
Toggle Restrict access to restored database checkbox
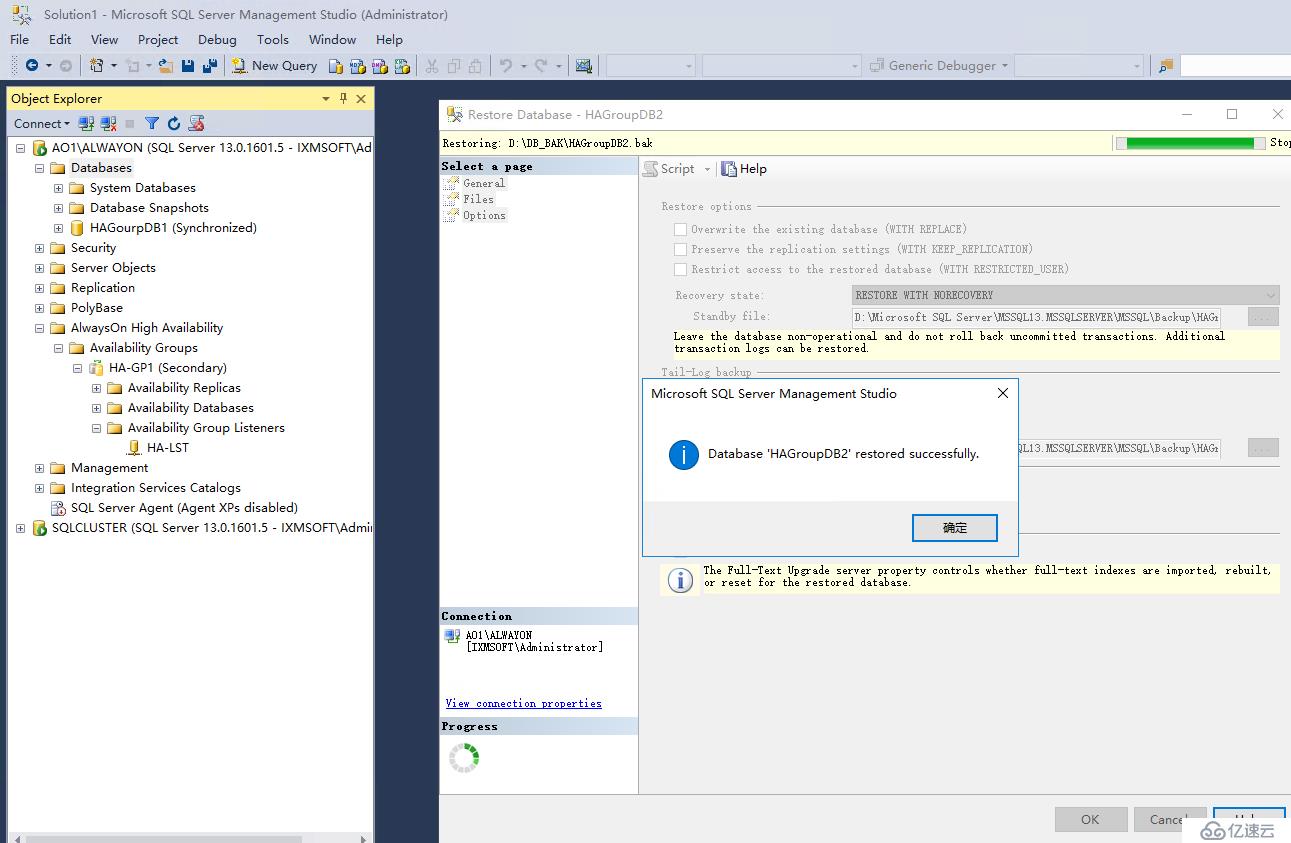click(680, 269)
